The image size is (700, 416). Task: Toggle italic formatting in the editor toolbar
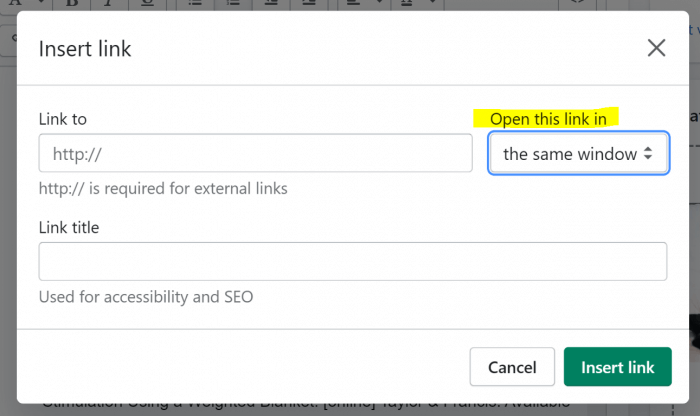[x=109, y=4]
